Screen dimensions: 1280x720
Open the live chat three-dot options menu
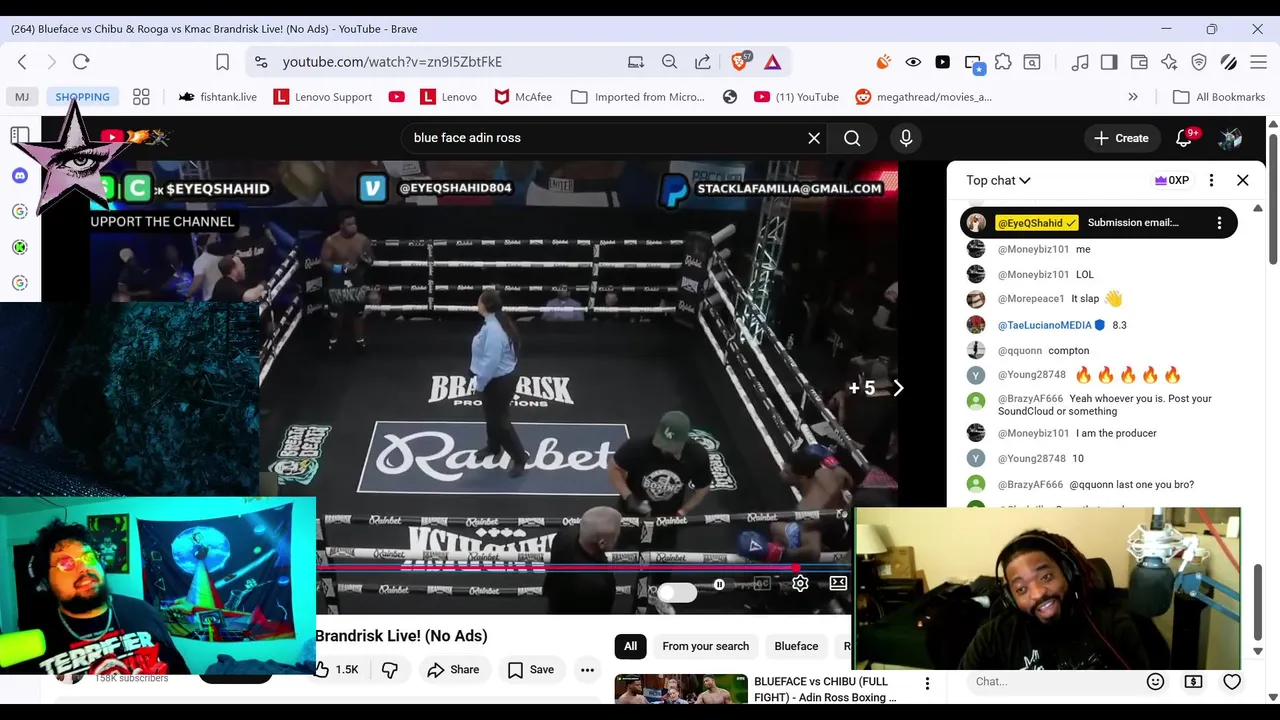(1211, 180)
